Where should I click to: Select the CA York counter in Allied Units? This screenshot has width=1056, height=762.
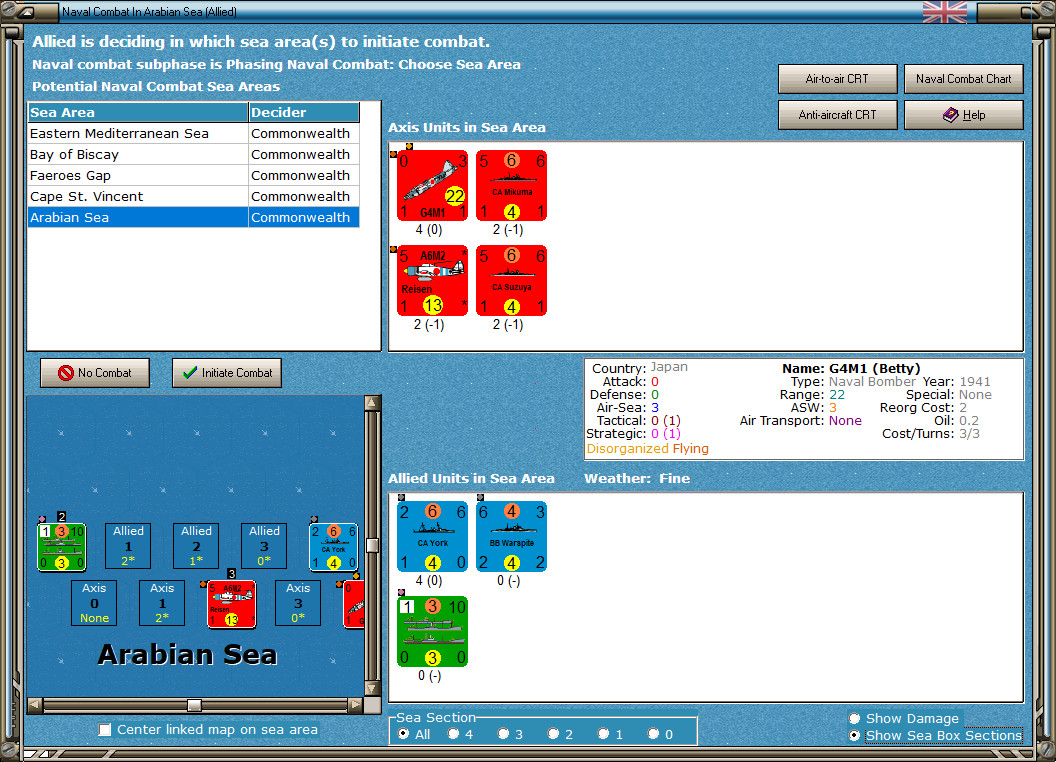point(432,536)
